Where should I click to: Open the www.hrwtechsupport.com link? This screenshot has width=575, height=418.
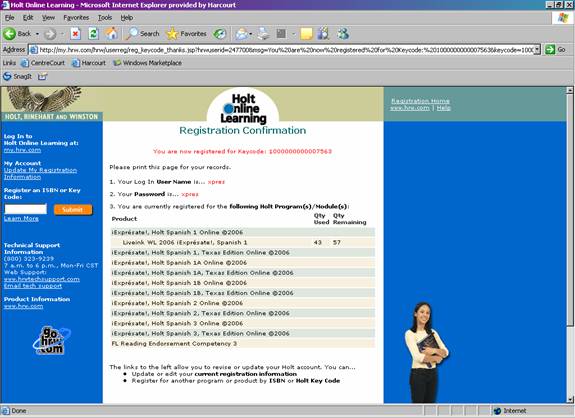pos(42,279)
